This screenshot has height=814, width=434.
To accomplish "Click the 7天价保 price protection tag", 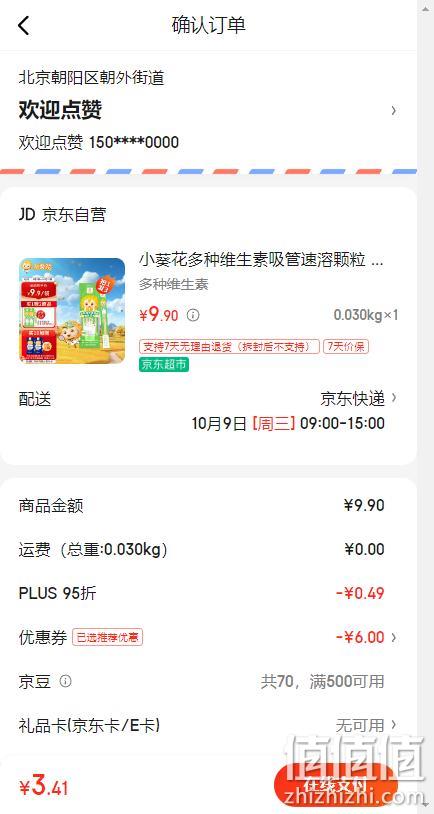I will [x=346, y=346].
